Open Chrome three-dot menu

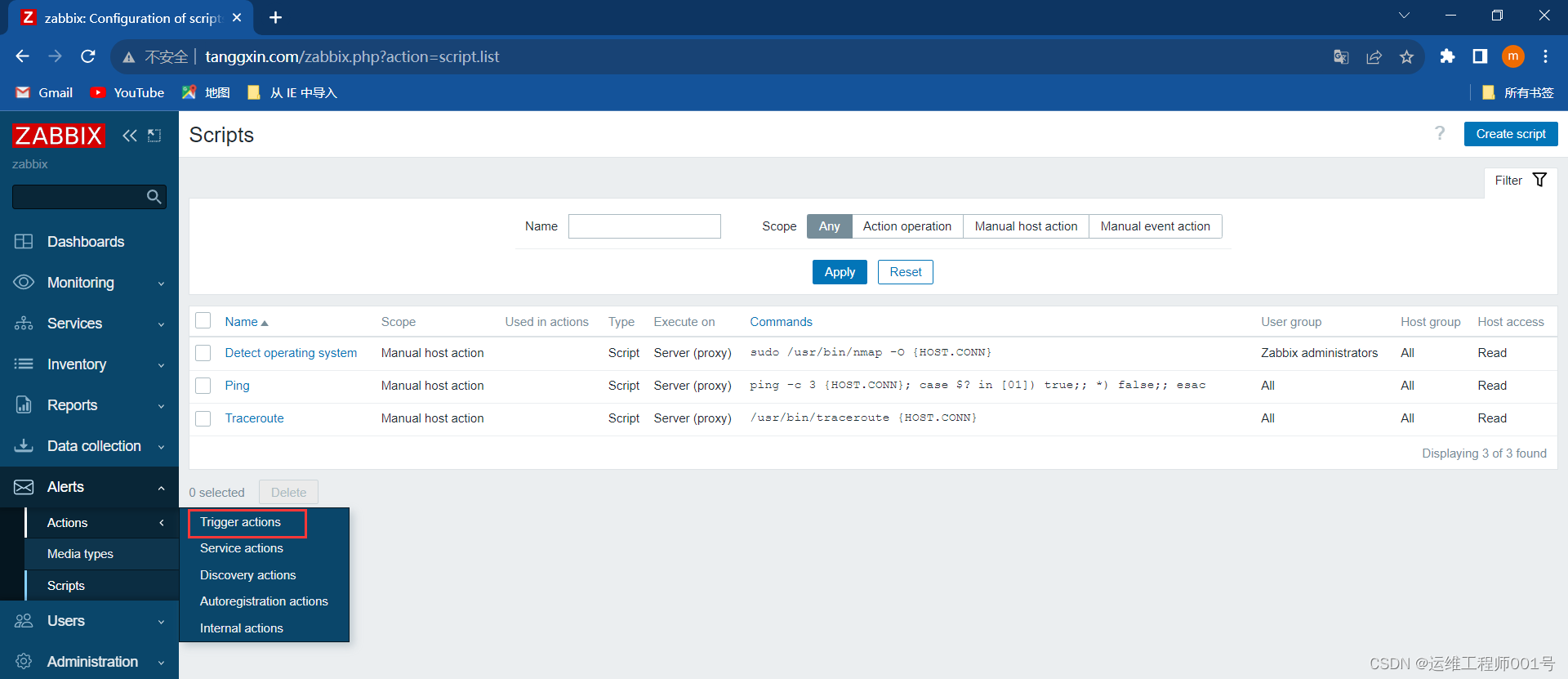click(x=1545, y=56)
